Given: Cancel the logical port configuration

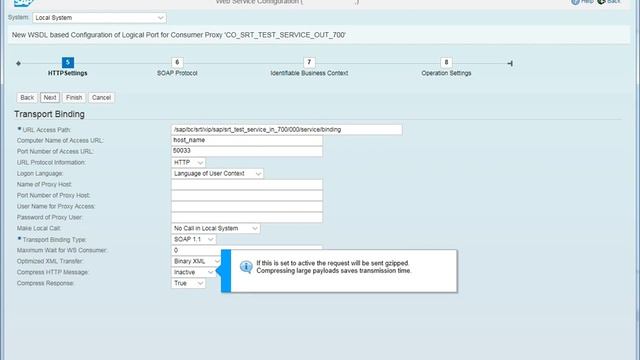Looking at the screenshot, I should pyautogui.click(x=101, y=98).
